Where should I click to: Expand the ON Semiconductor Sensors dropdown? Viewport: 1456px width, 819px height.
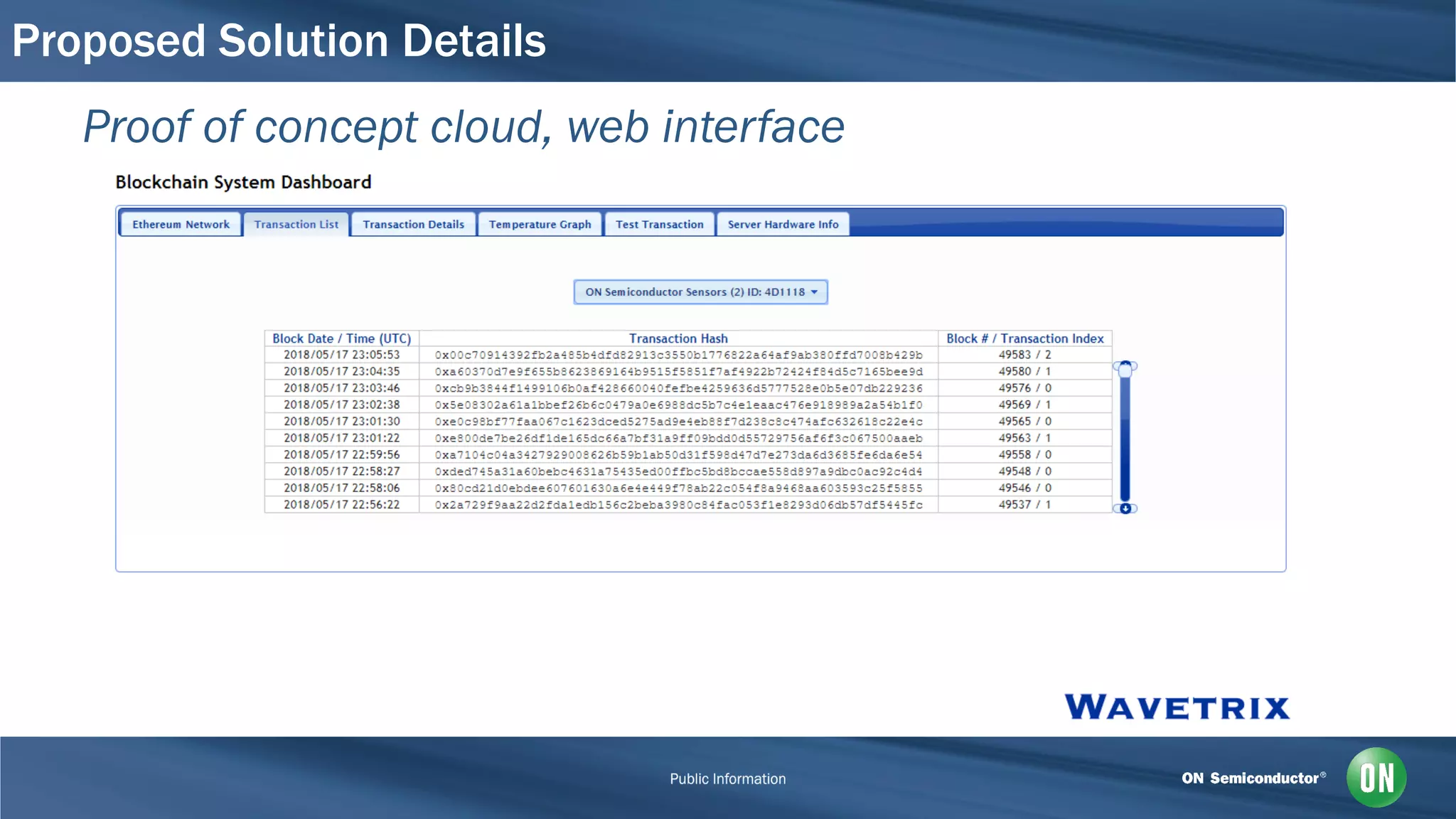point(701,292)
